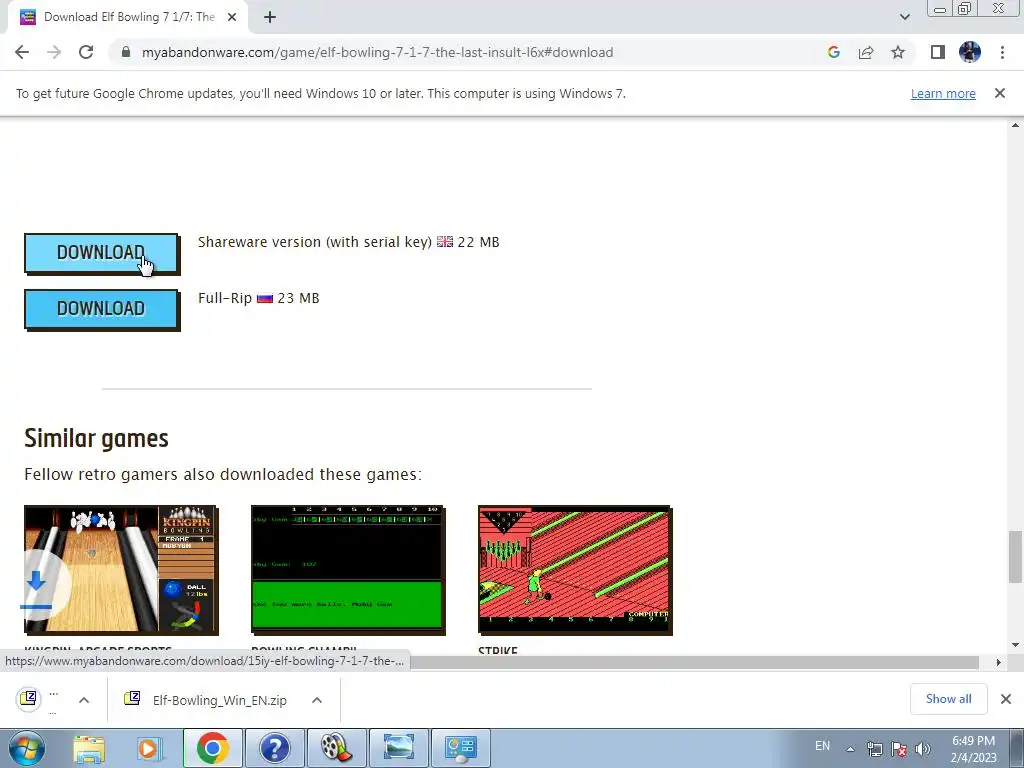The image size is (1024, 768).
Task: Open the picture viewer taskbar app
Action: point(398,748)
